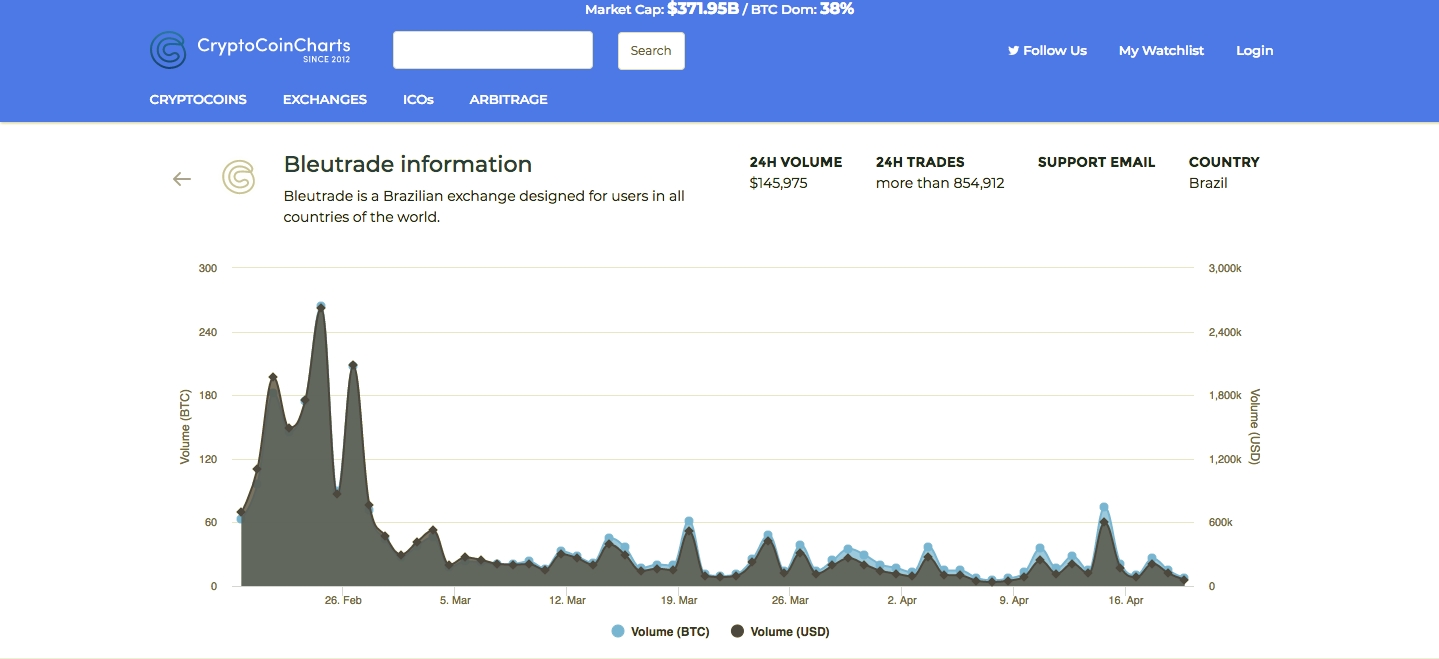
Task: Click the '2,400k' right axis label
Action: (x=1225, y=332)
